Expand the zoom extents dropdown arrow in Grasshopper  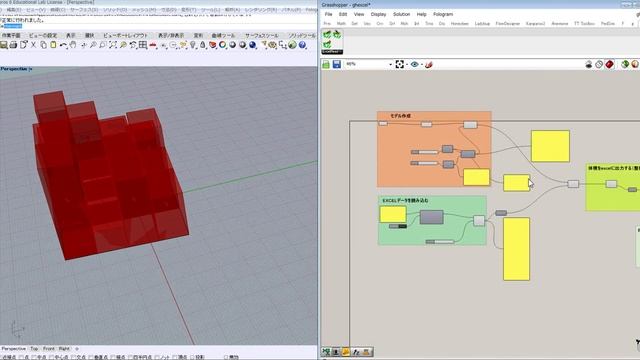click(407, 65)
